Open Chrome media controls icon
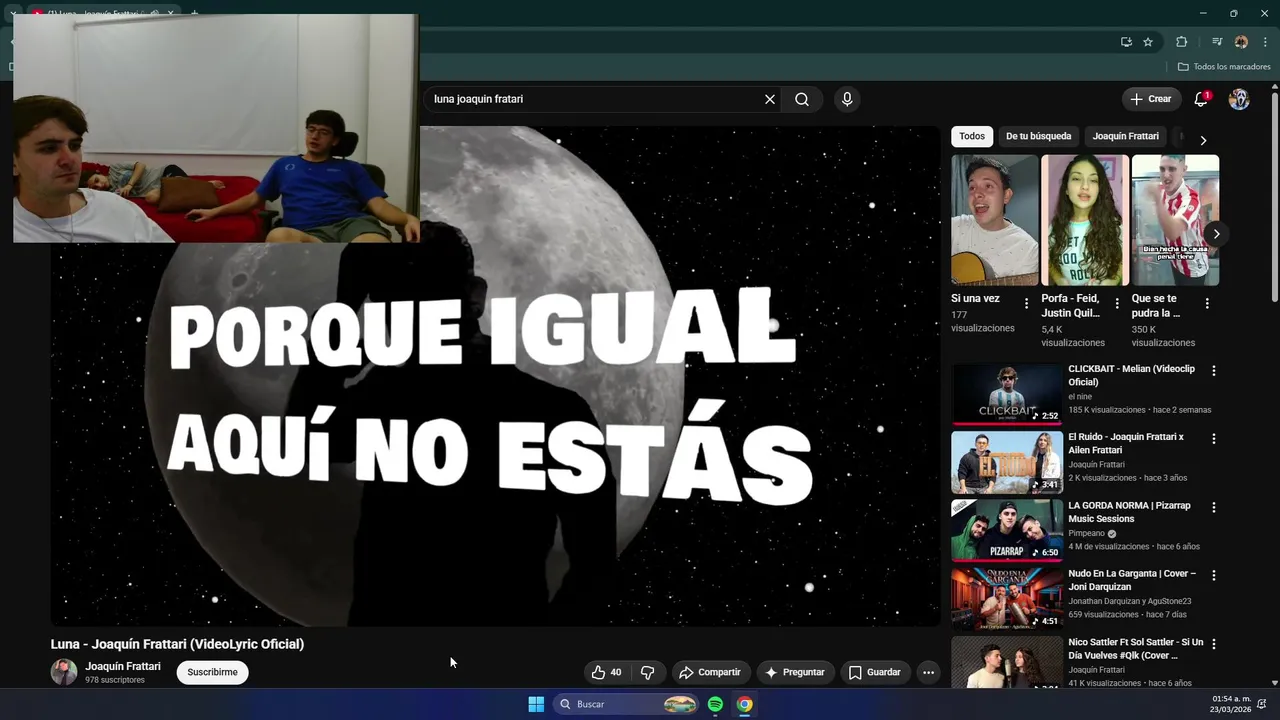The height and width of the screenshot is (720, 1280). pos(1217,42)
